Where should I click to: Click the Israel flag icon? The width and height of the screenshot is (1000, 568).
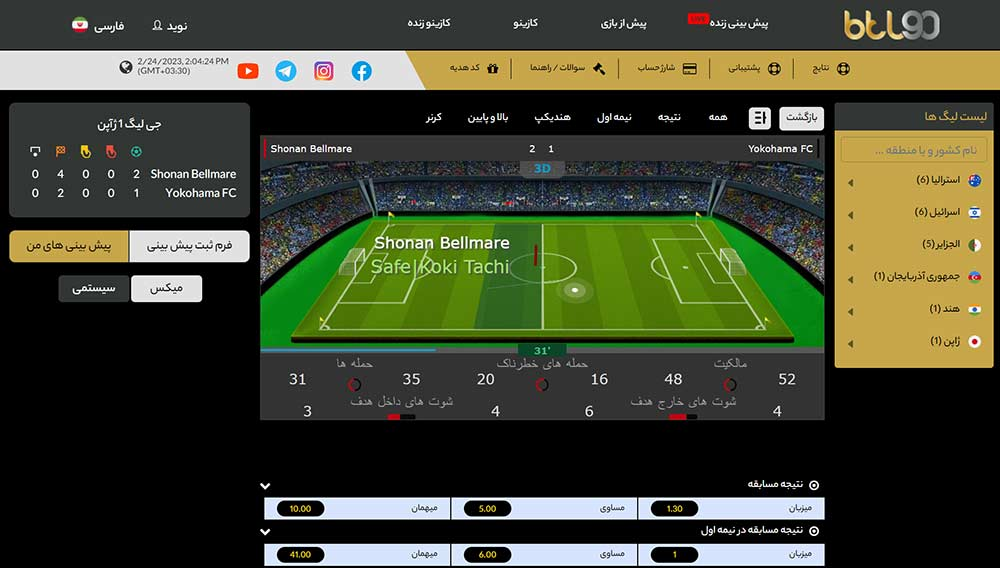pyautogui.click(x=974, y=213)
